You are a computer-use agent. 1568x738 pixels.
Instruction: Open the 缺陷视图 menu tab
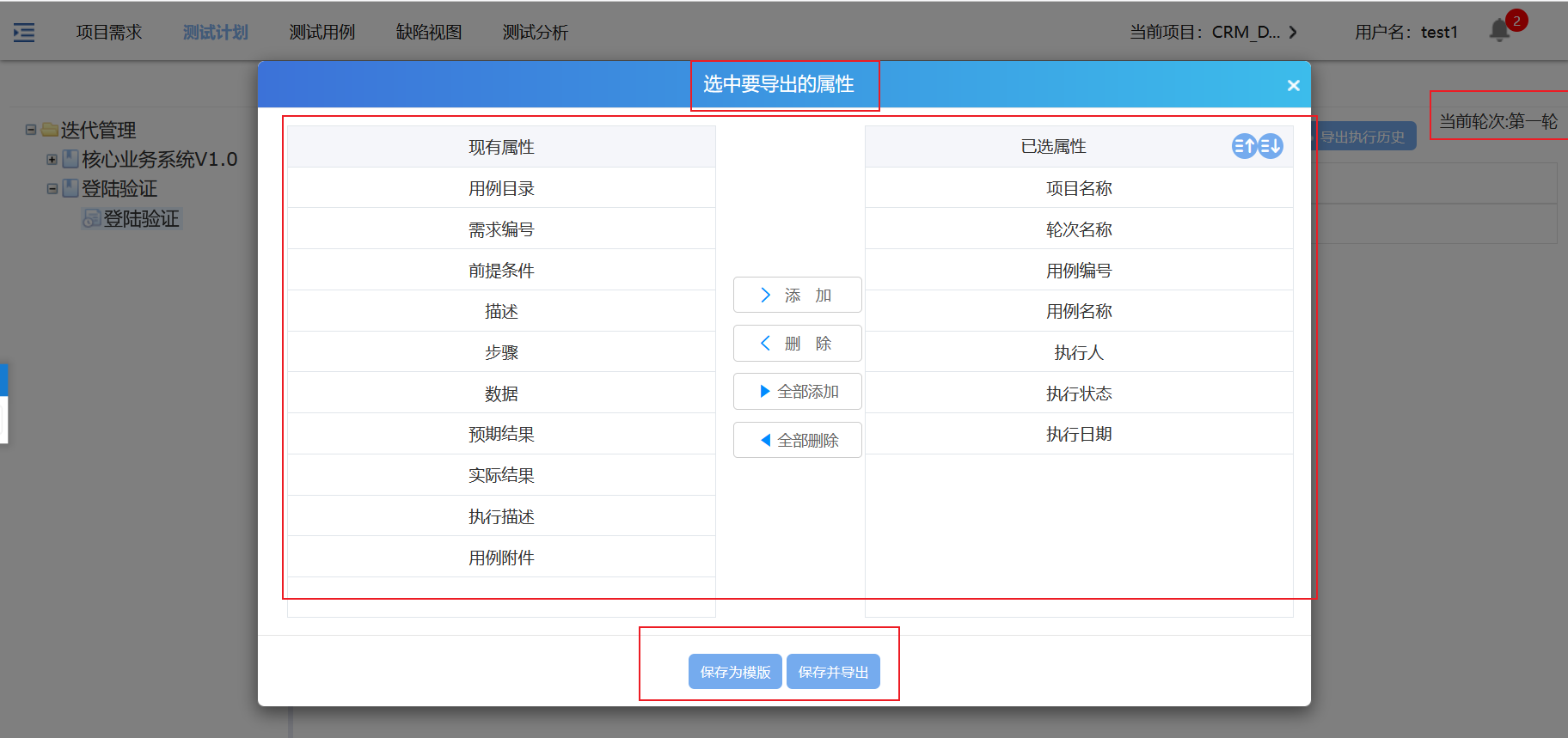tap(428, 33)
